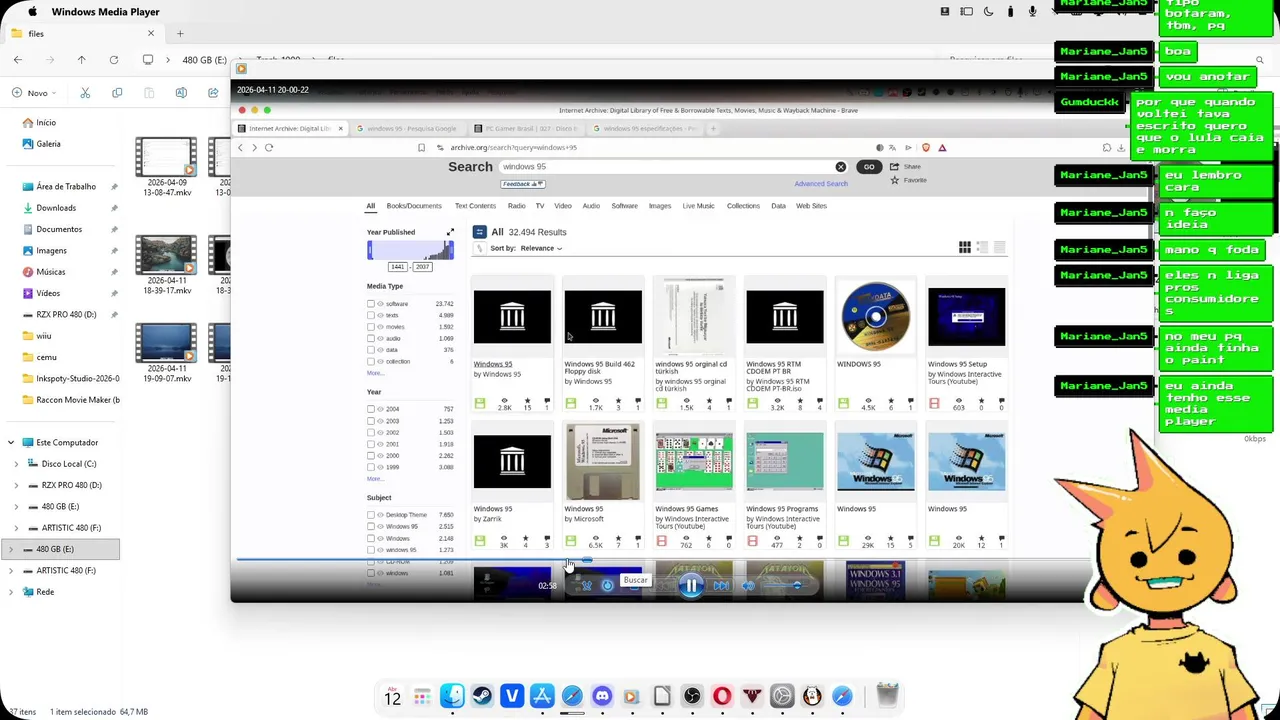Screen dimensions: 1280x720
Task: Switch to the Software tab
Action: [x=624, y=206]
